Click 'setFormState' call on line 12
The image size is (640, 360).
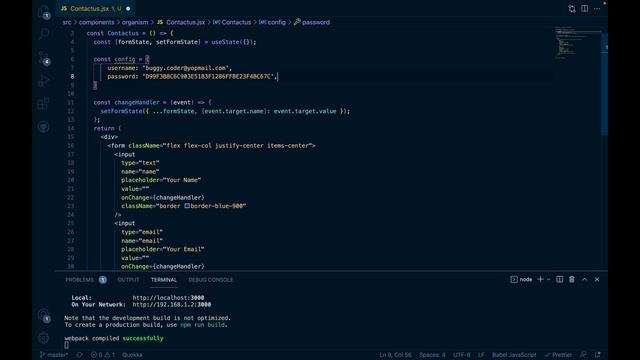tap(121, 111)
